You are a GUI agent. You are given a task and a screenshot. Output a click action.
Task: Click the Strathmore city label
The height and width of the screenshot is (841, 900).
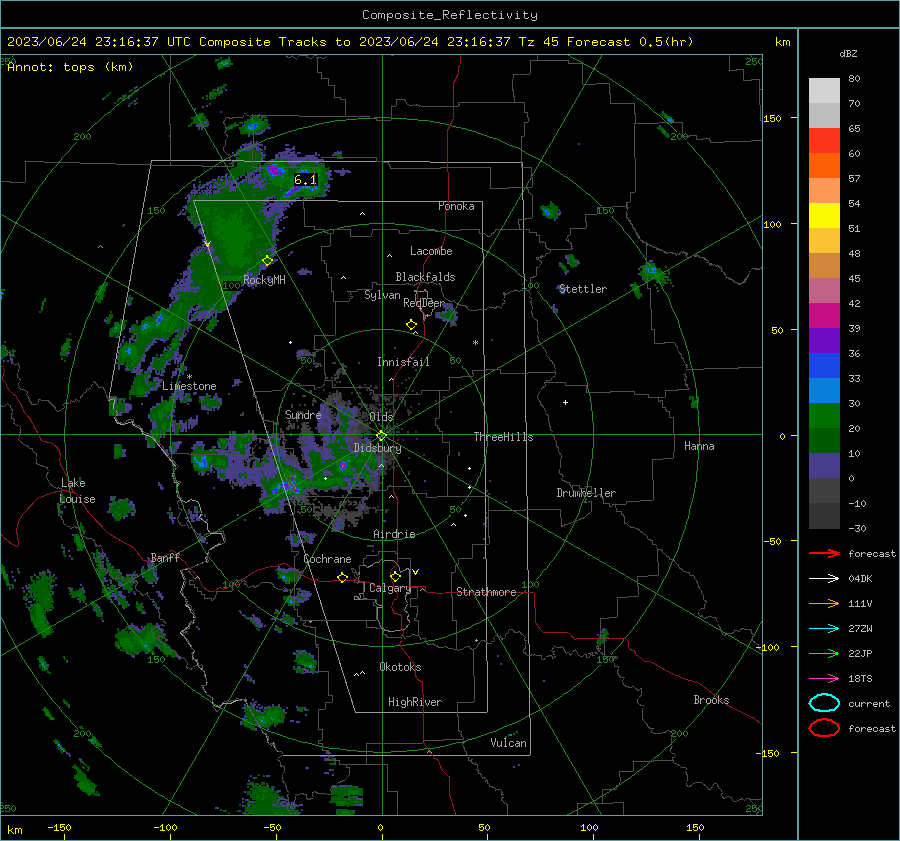click(x=486, y=592)
